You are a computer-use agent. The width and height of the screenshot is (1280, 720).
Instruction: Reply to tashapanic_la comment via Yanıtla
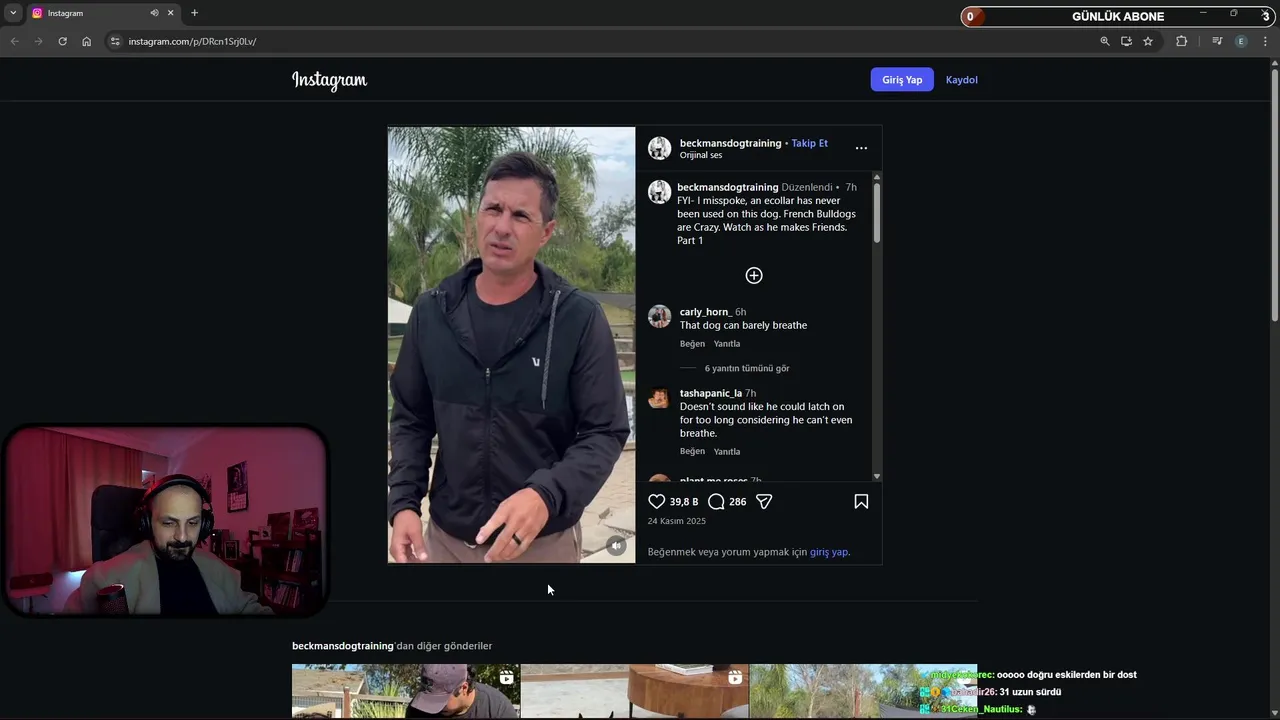(x=727, y=452)
